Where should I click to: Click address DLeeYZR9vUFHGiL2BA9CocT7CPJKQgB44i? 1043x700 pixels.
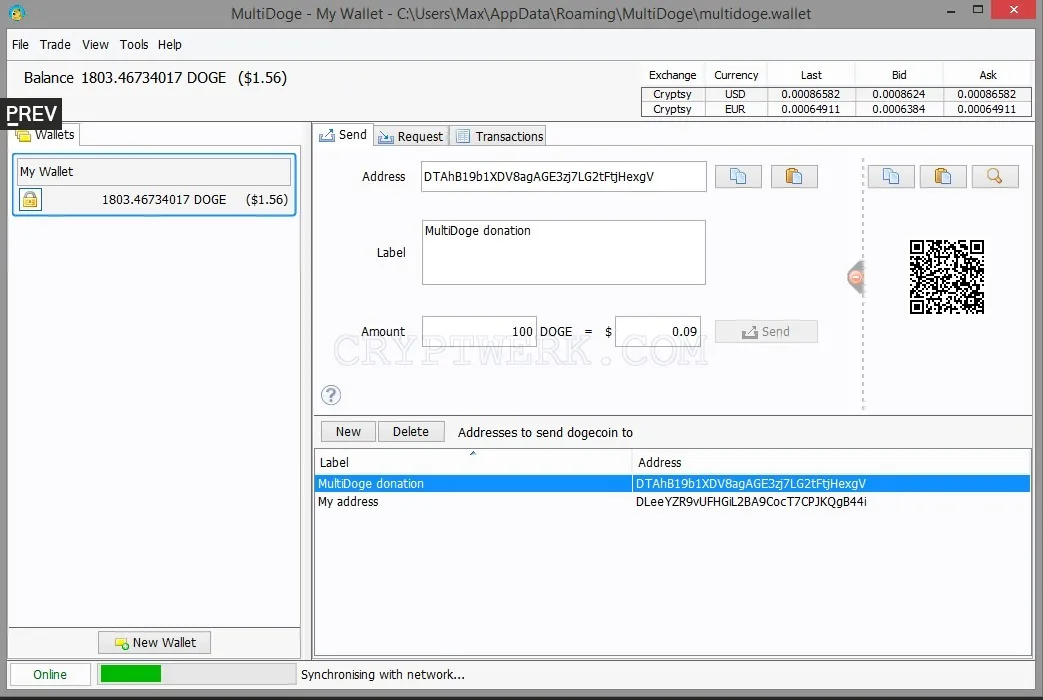click(x=751, y=502)
